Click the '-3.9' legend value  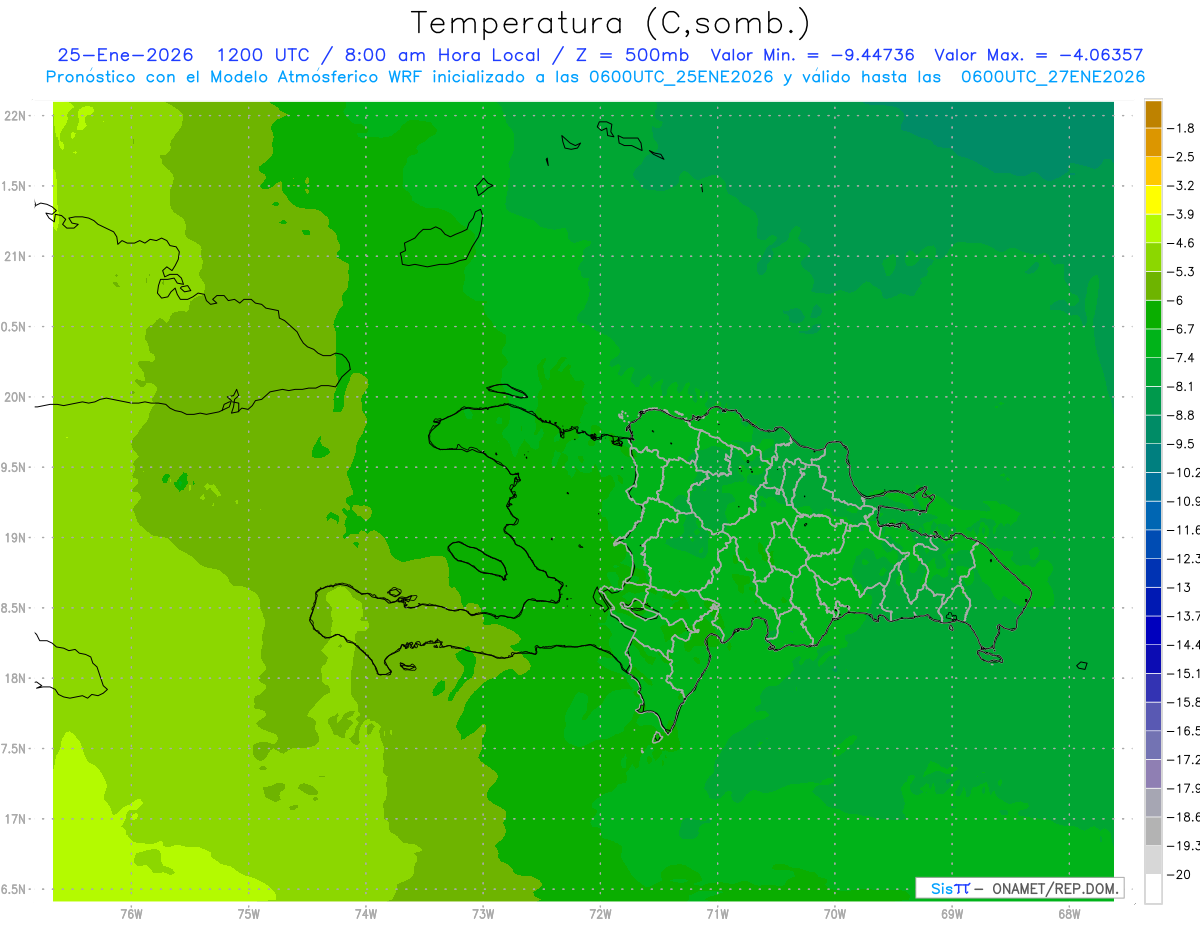[x=1181, y=214]
